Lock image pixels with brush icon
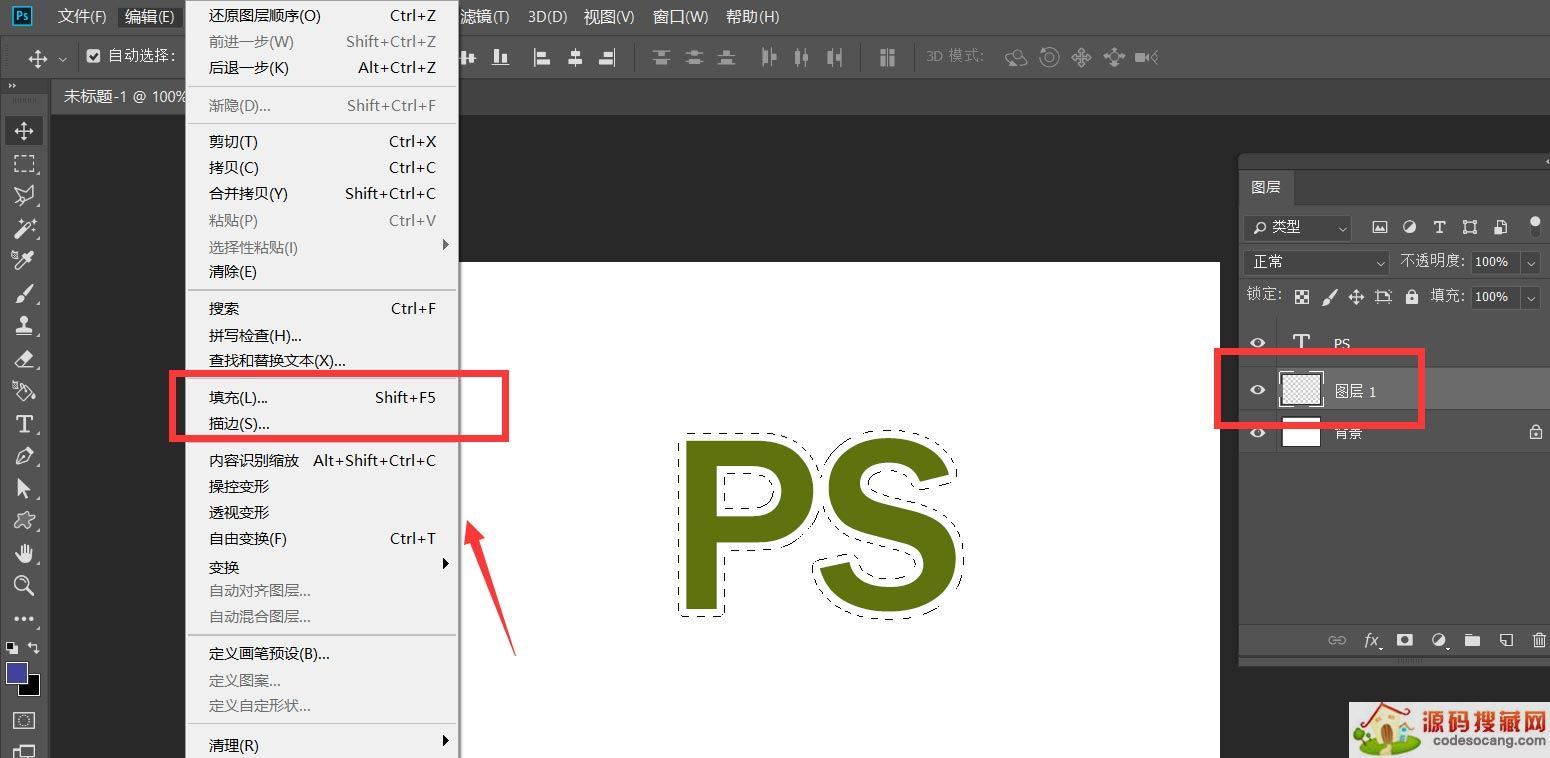Screen dimensions: 1550x758 point(1329,297)
